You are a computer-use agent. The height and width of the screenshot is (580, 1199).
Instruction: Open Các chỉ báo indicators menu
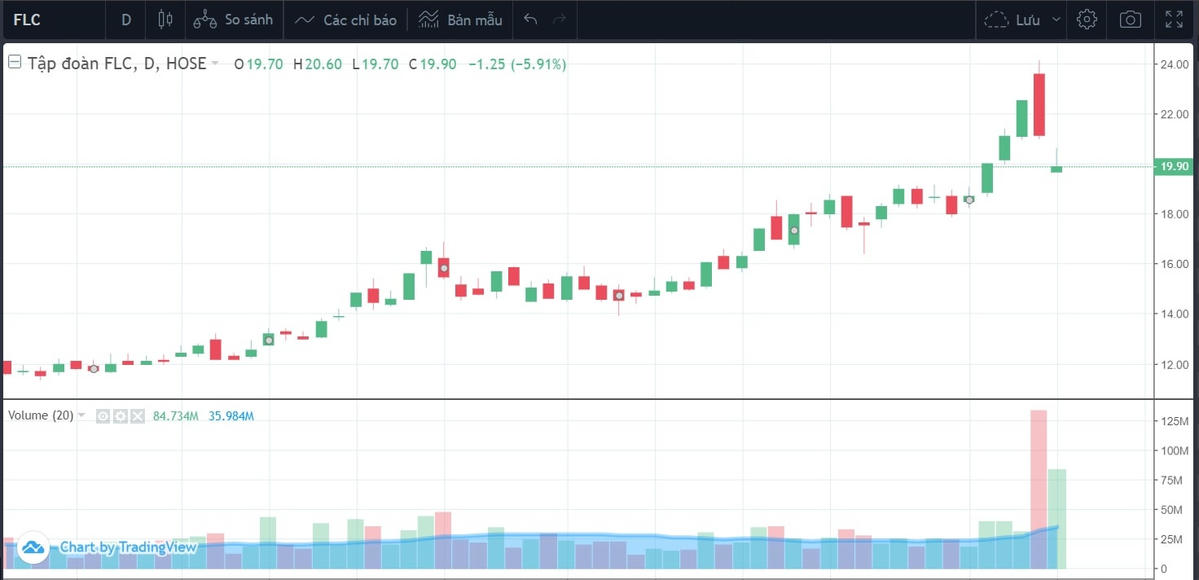click(x=346, y=19)
